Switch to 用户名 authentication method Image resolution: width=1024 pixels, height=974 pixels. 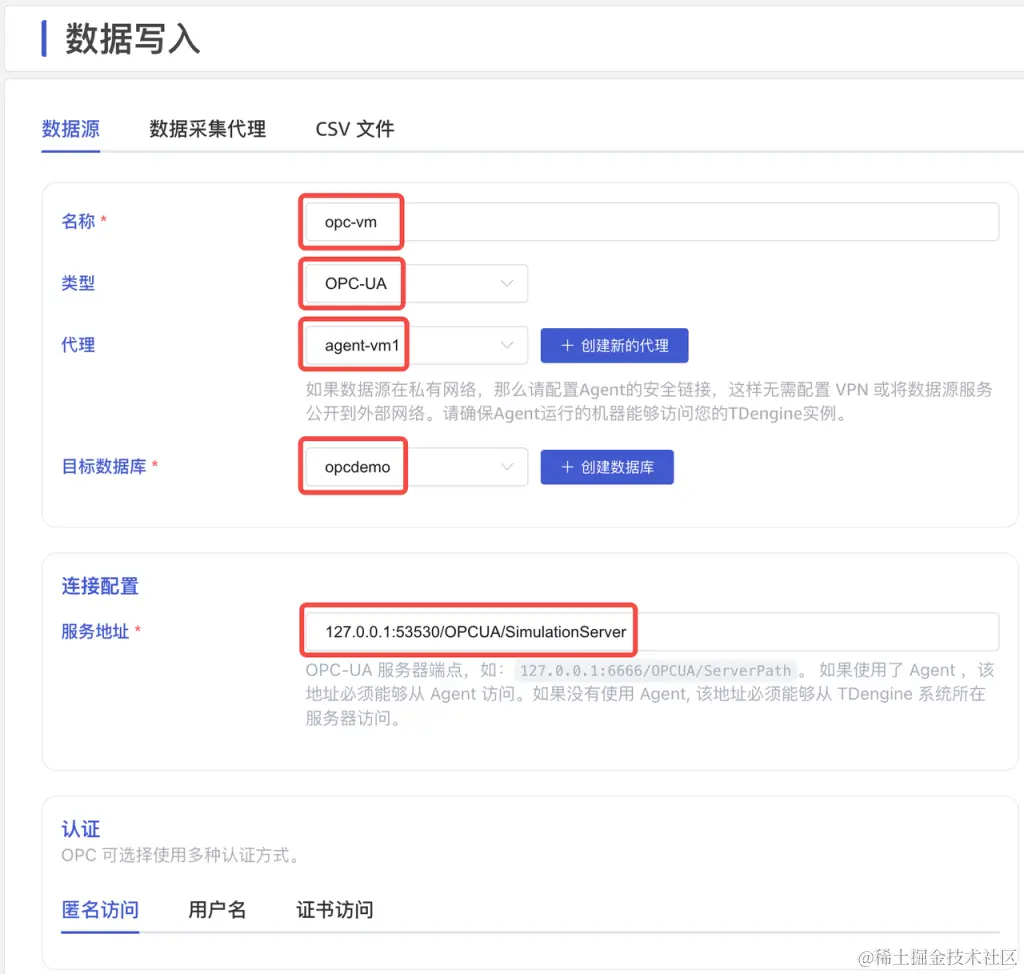[216, 910]
